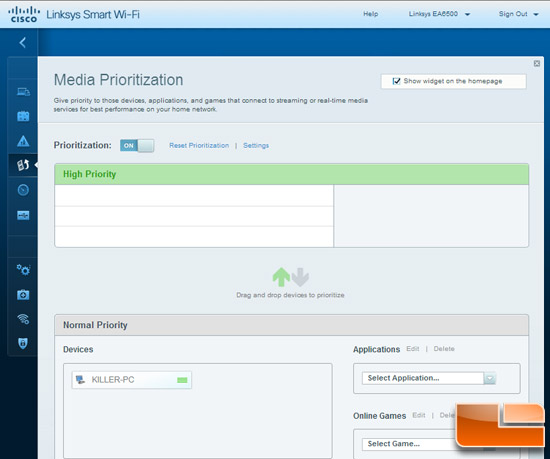
Task: Click the second High Priority slot
Action: (194, 216)
